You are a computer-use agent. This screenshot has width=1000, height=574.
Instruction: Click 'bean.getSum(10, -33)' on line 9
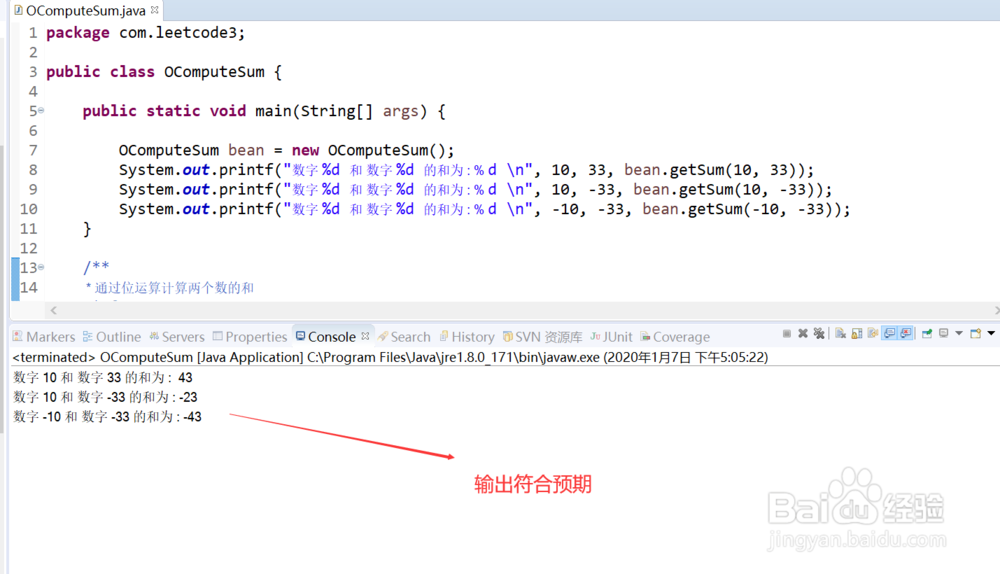[x=728, y=190]
